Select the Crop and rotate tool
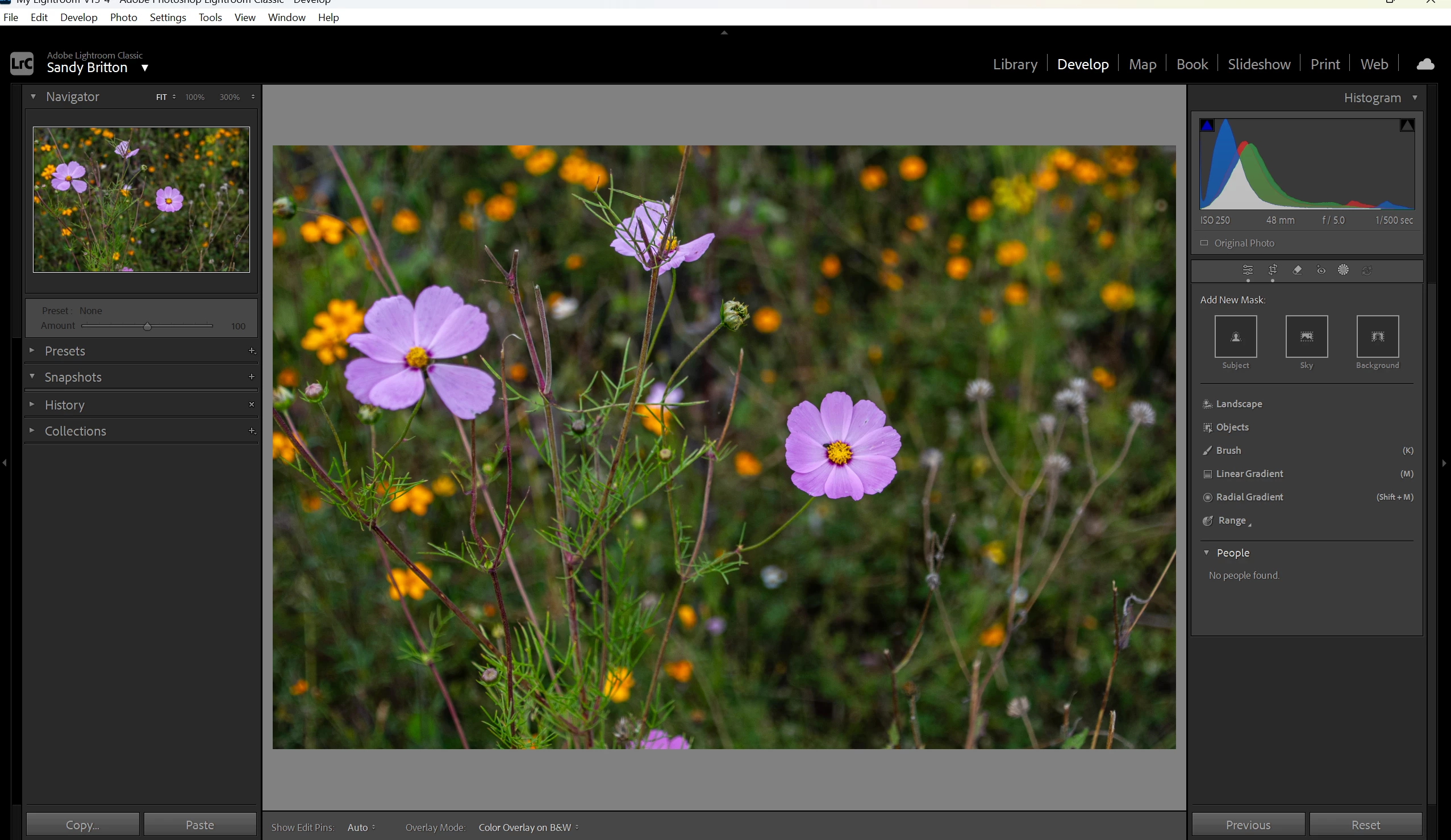The width and height of the screenshot is (1451, 840). click(x=1273, y=270)
